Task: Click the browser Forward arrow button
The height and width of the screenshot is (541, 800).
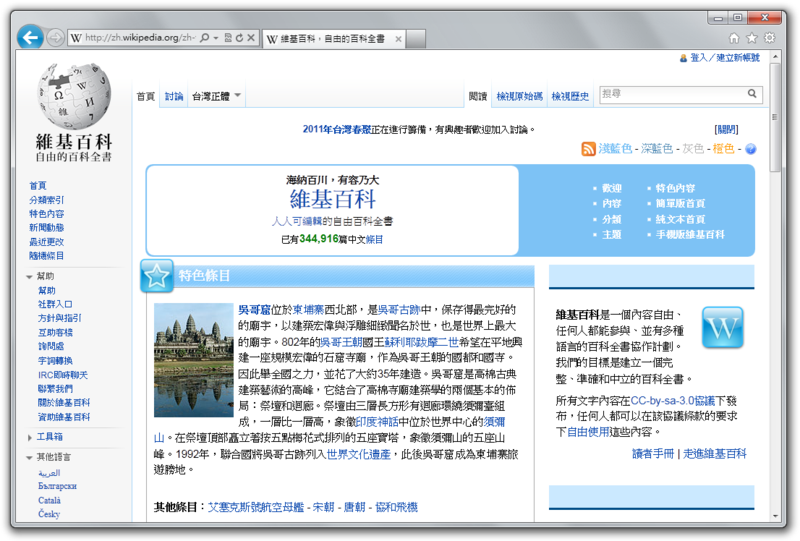Action: click(x=55, y=37)
